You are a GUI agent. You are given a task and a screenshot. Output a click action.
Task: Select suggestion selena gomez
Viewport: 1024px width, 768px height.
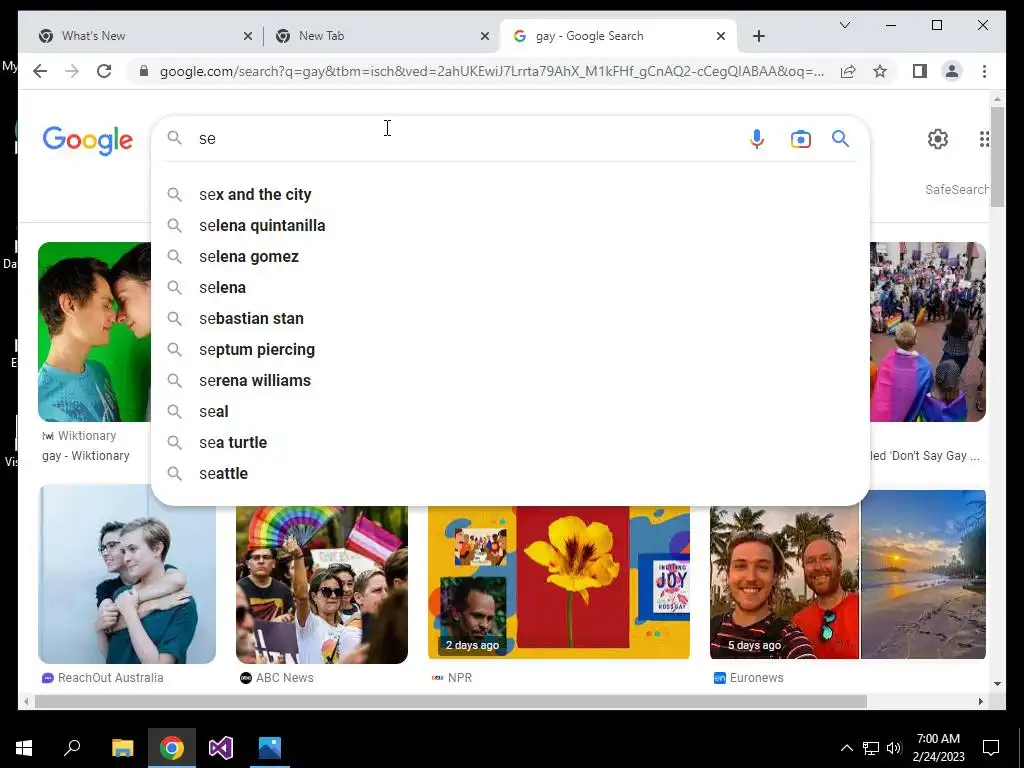tap(510, 257)
